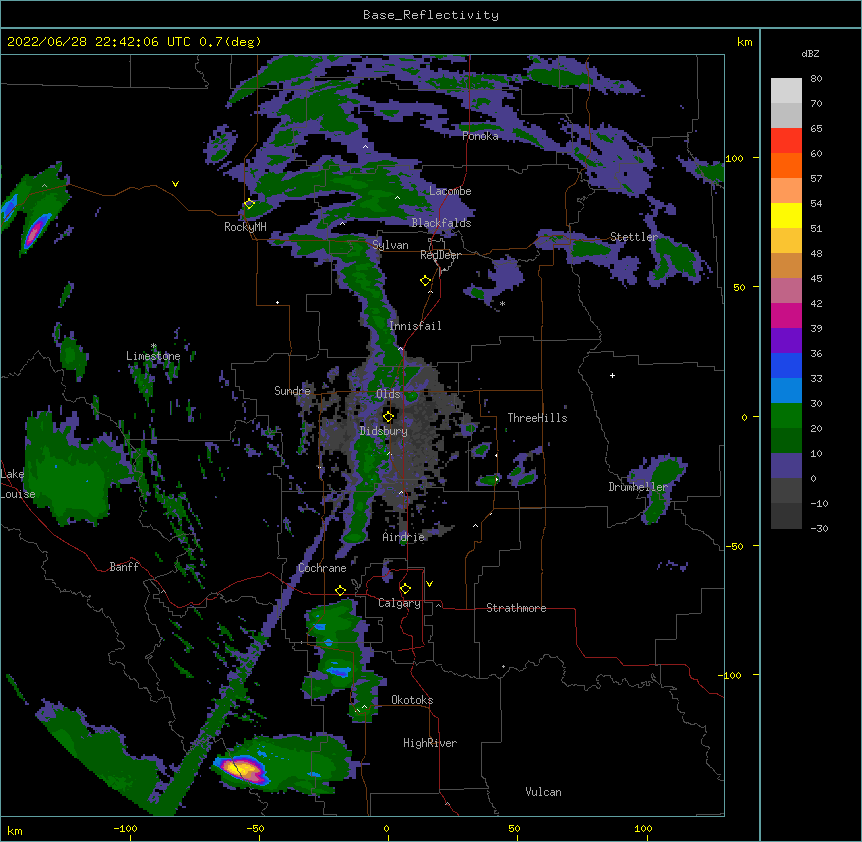The width and height of the screenshot is (862, 842).
Task: Click the Base_Reflectivity title
Action: point(431,15)
